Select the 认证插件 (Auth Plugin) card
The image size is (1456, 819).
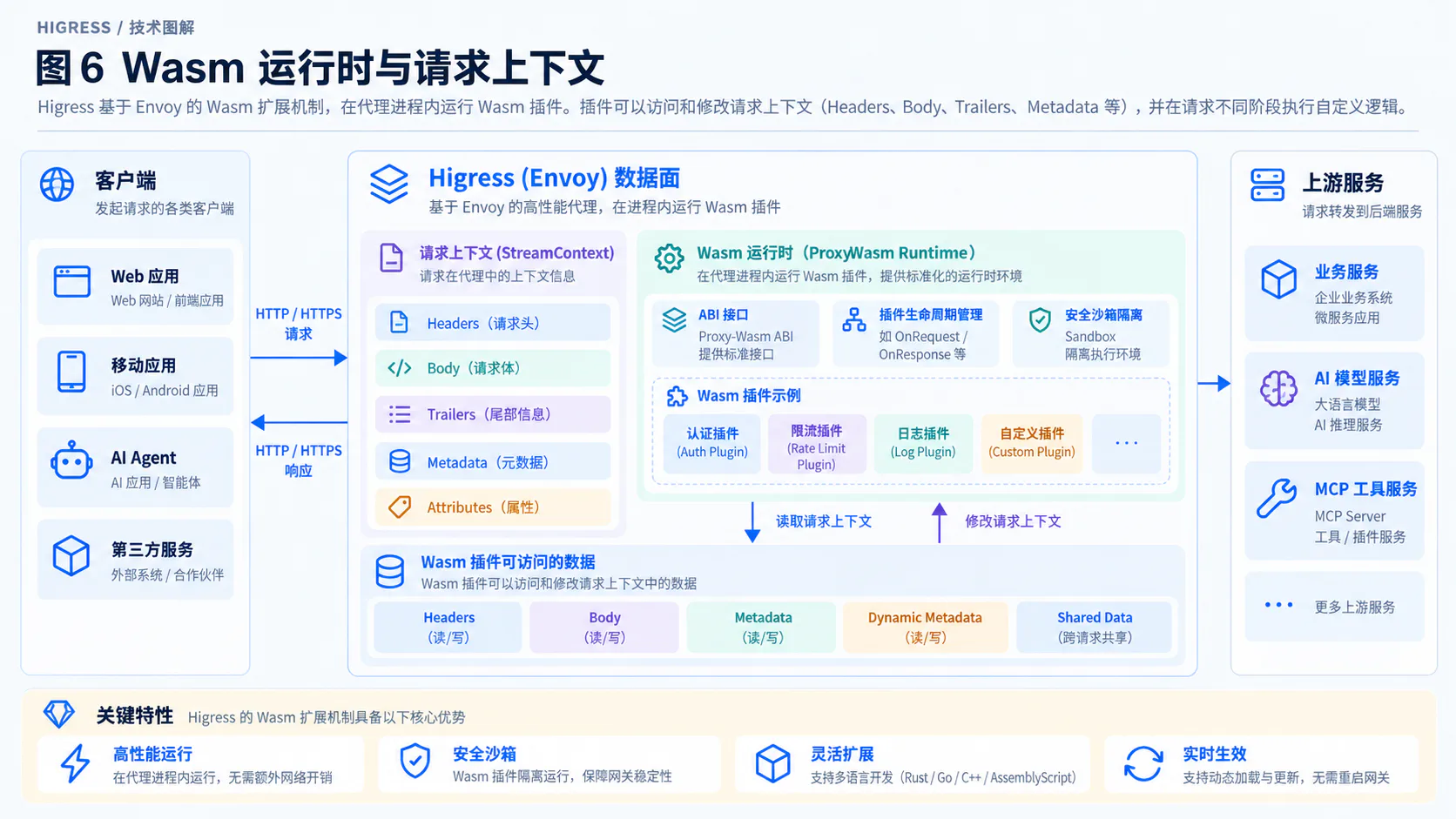tap(712, 443)
